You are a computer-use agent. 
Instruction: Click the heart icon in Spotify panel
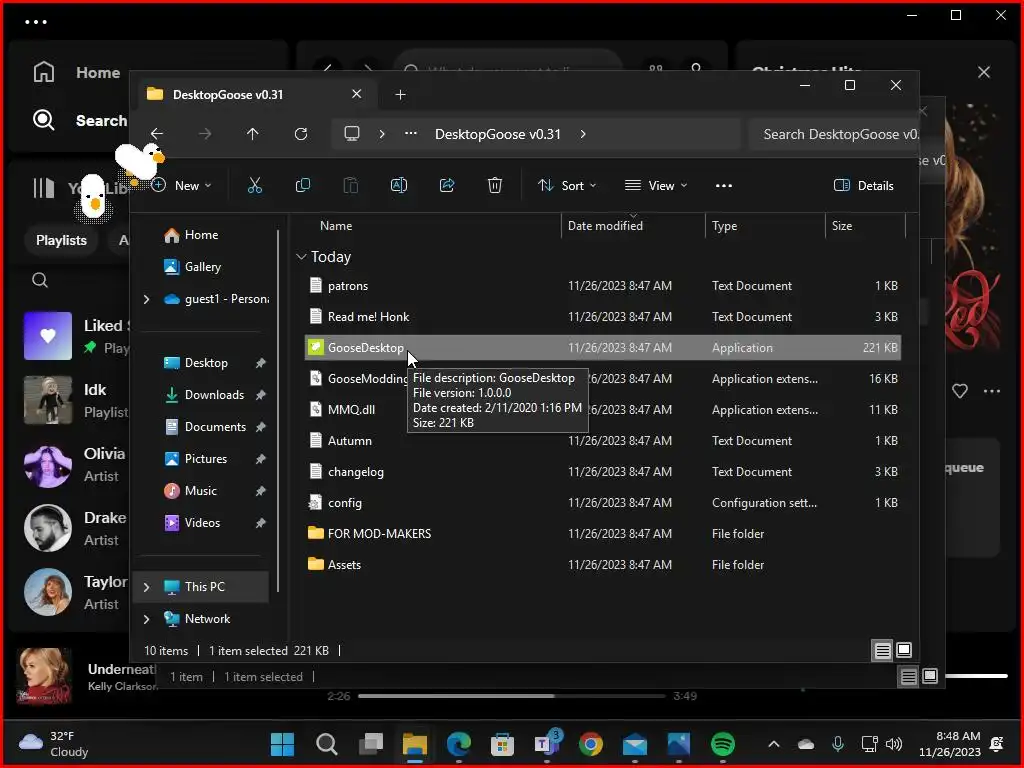(959, 391)
